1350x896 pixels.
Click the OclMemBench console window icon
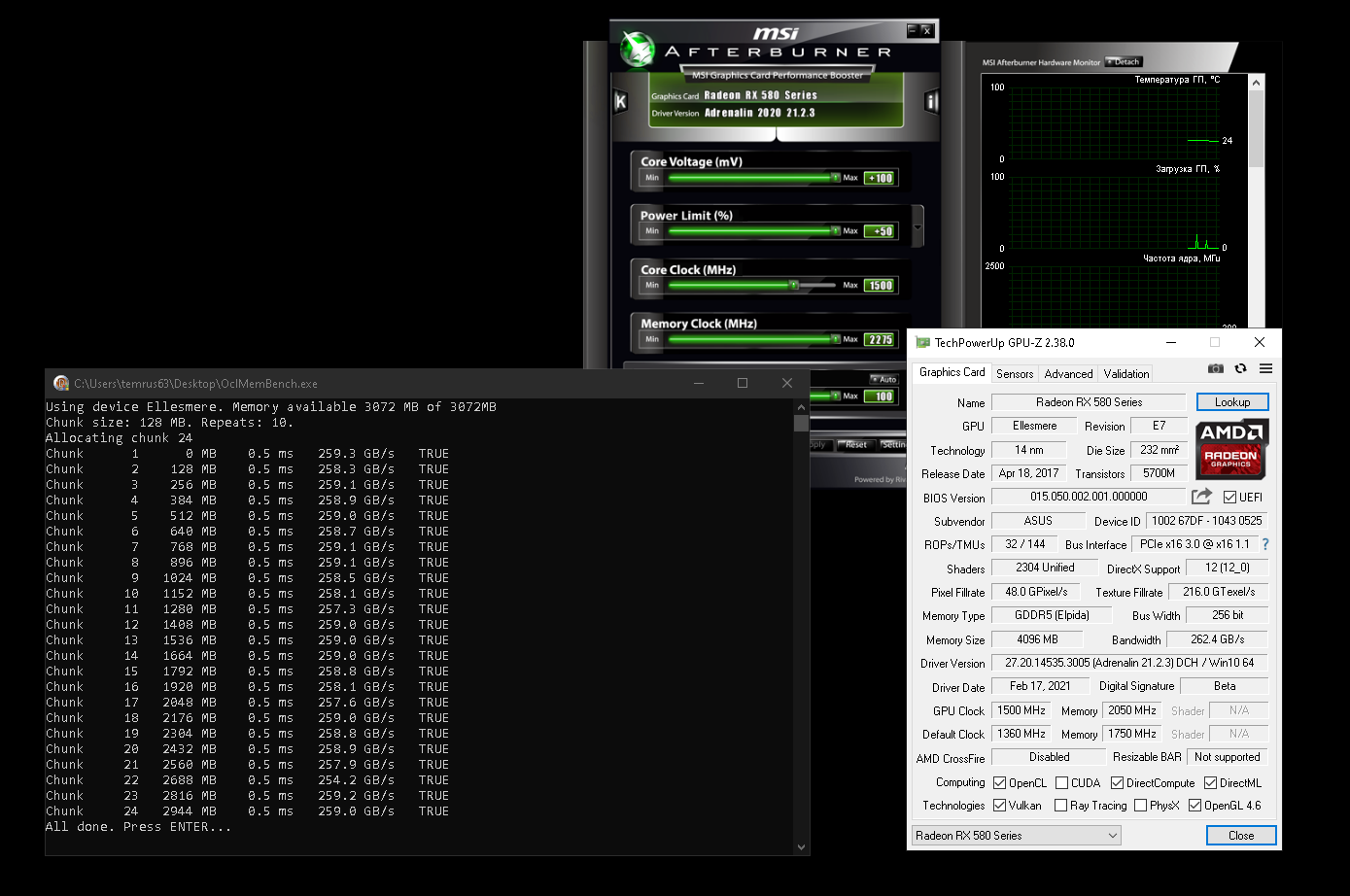click(x=61, y=383)
